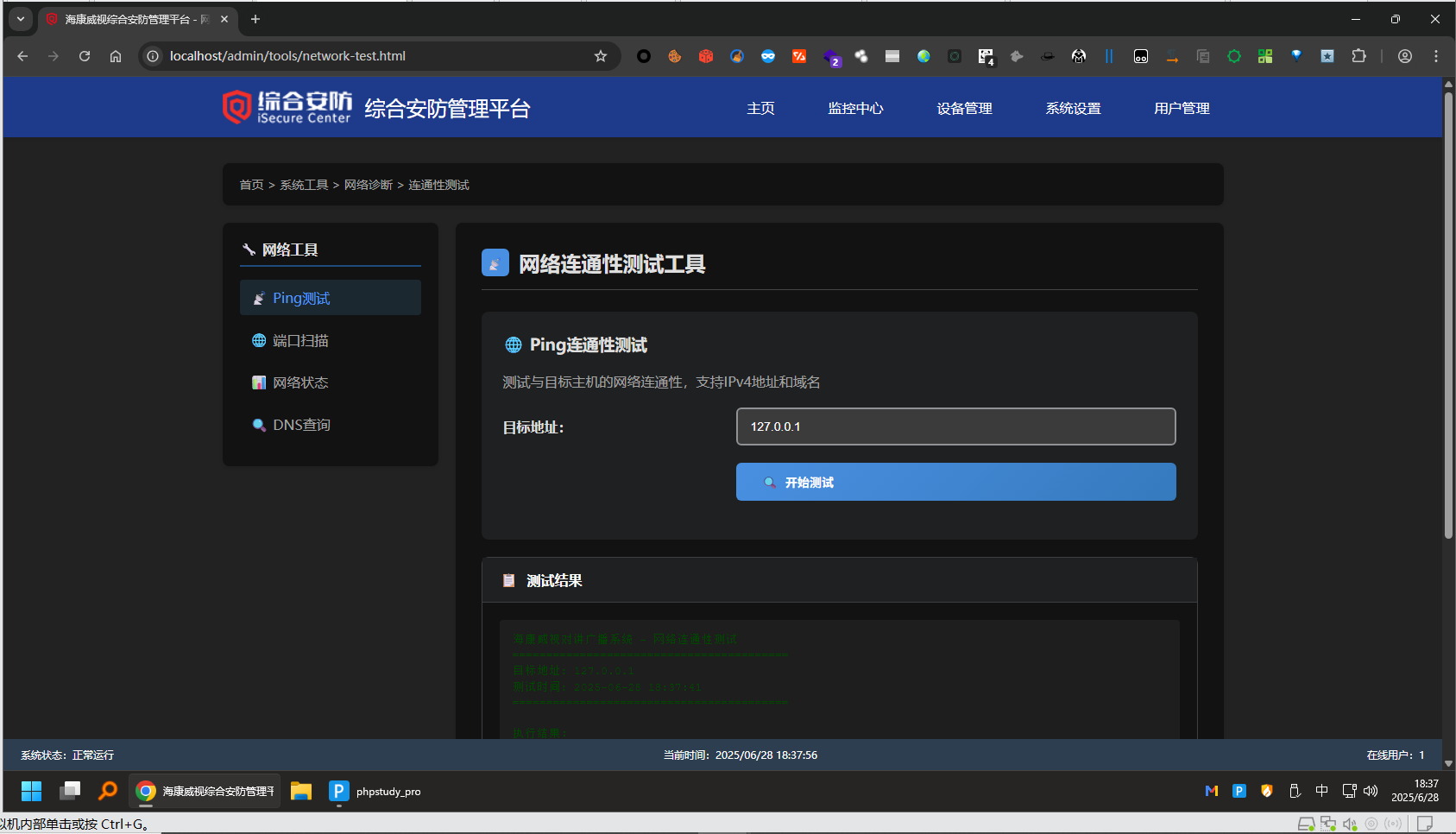Click the iSecure Center shield logo

tap(236, 108)
